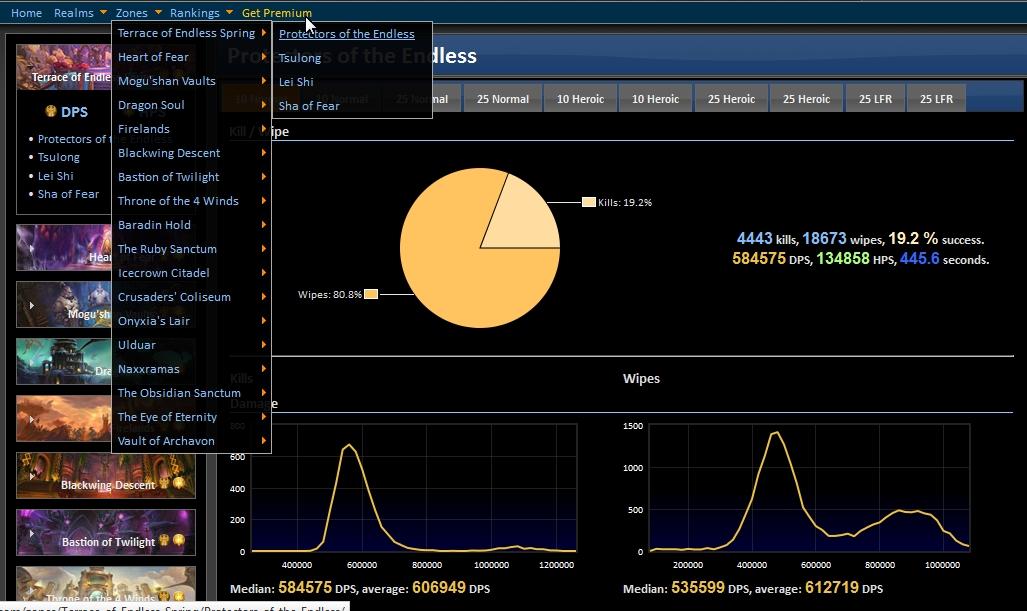Go to the Home menu item
This screenshot has width=1027, height=611.
(x=26, y=12)
